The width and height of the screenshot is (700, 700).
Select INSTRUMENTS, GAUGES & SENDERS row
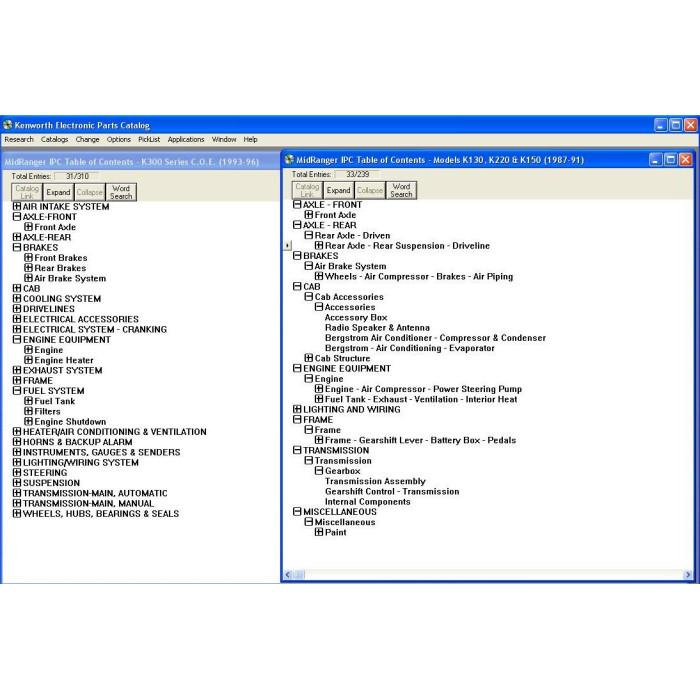101,452
